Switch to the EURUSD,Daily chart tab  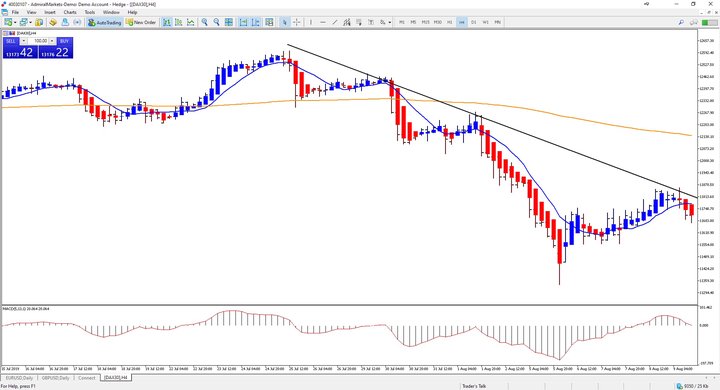tap(19, 378)
